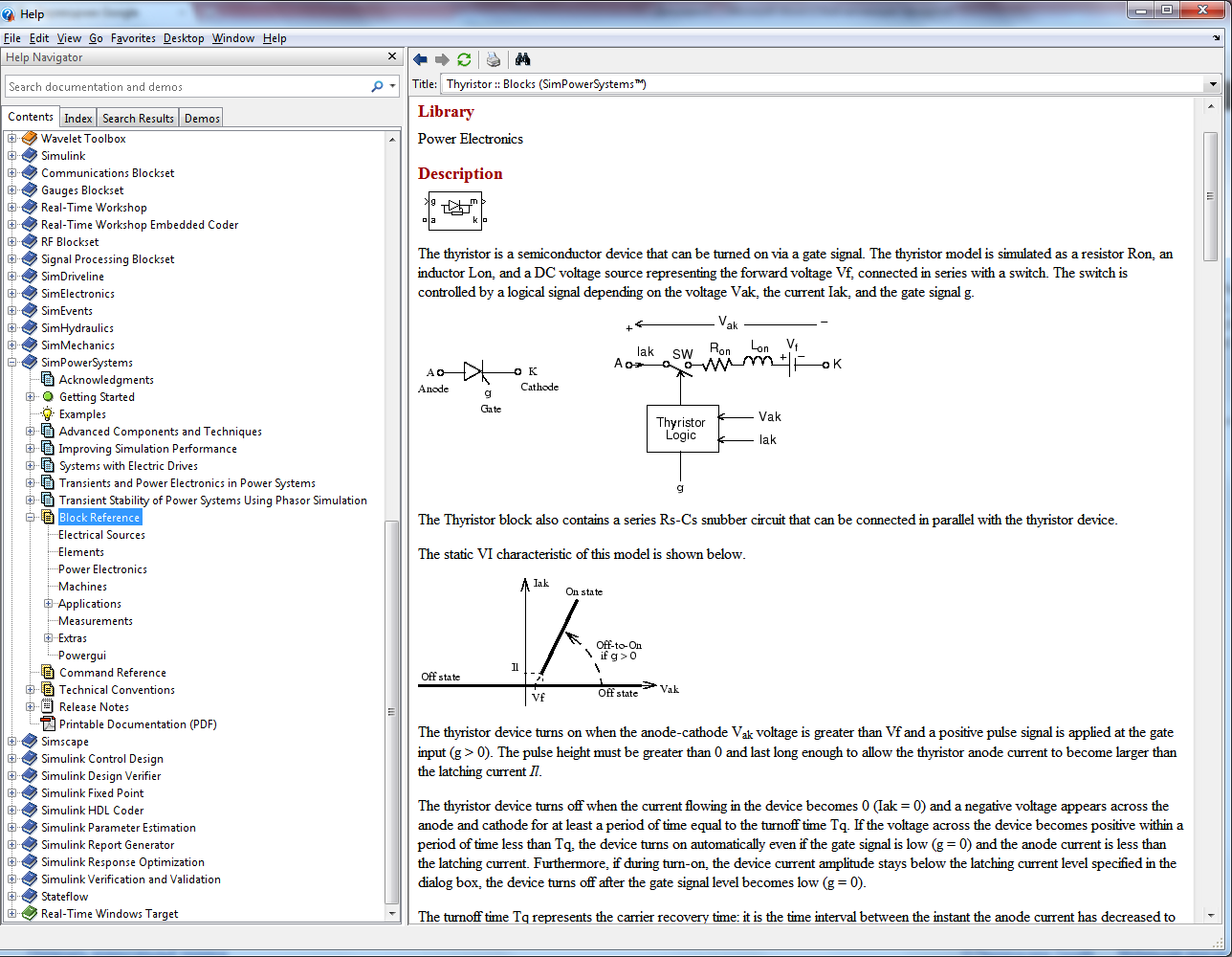Switch to the Demos tab
Viewport: 1232px width, 957px height.
click(x=202, y=118)
